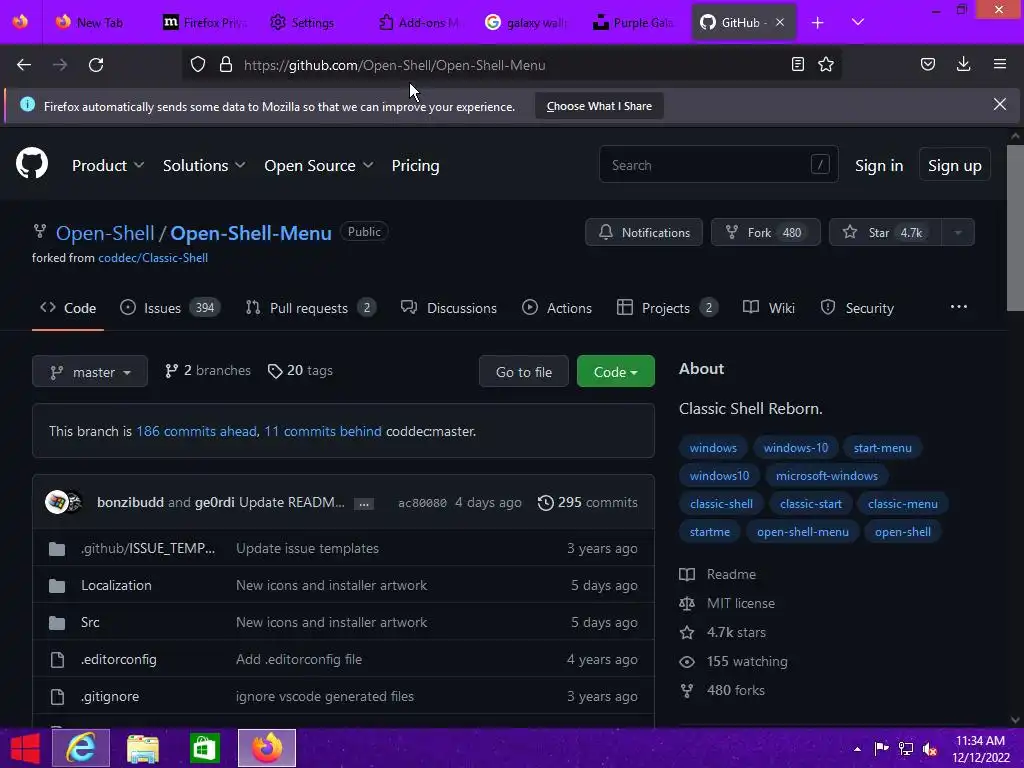Viewport: 1024px width, 768px height.
Task: Open the coddec/Classic-Shell fork source link
Action: point(153,258)
